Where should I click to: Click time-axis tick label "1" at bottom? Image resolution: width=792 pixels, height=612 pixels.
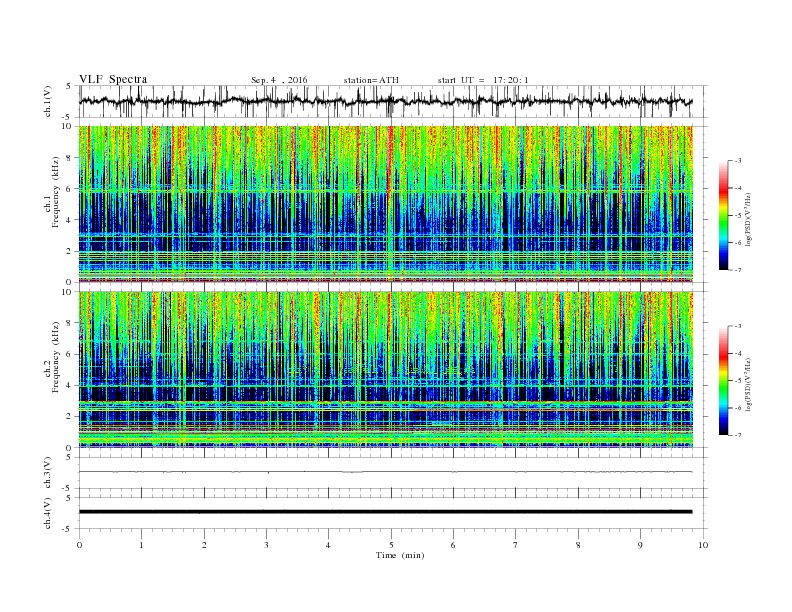(x=141, y=545)
